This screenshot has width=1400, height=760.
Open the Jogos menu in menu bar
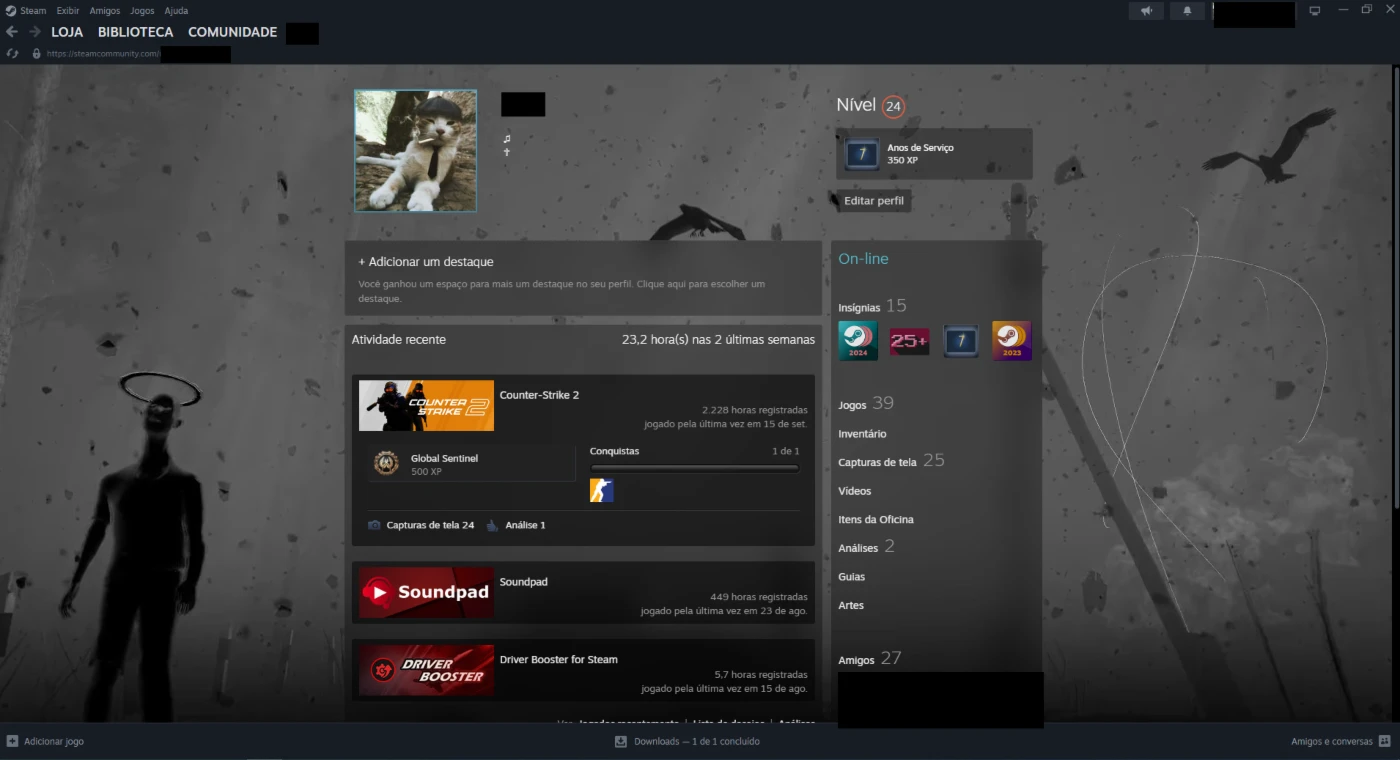(142, 10)
